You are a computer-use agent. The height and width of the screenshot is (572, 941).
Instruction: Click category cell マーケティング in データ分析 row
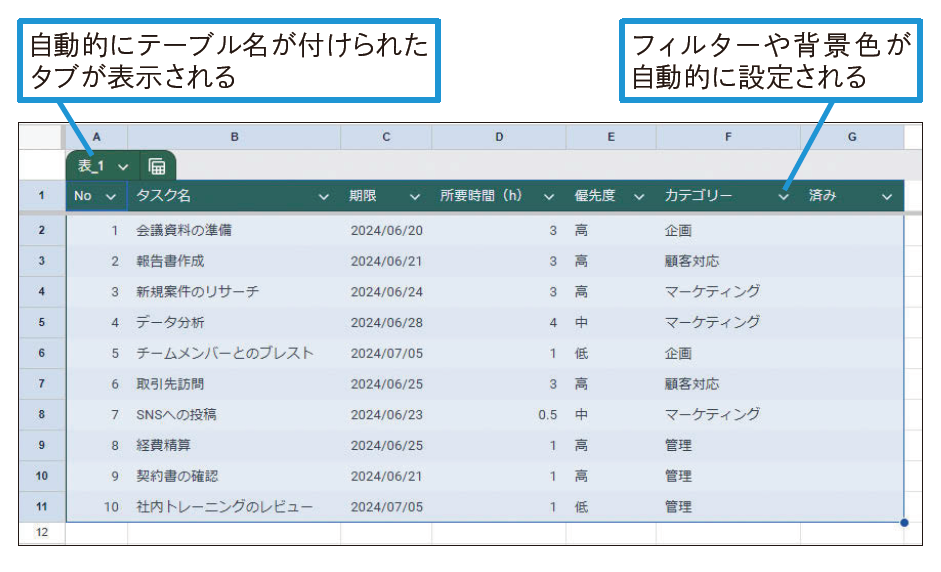click(x=728, y=322)
